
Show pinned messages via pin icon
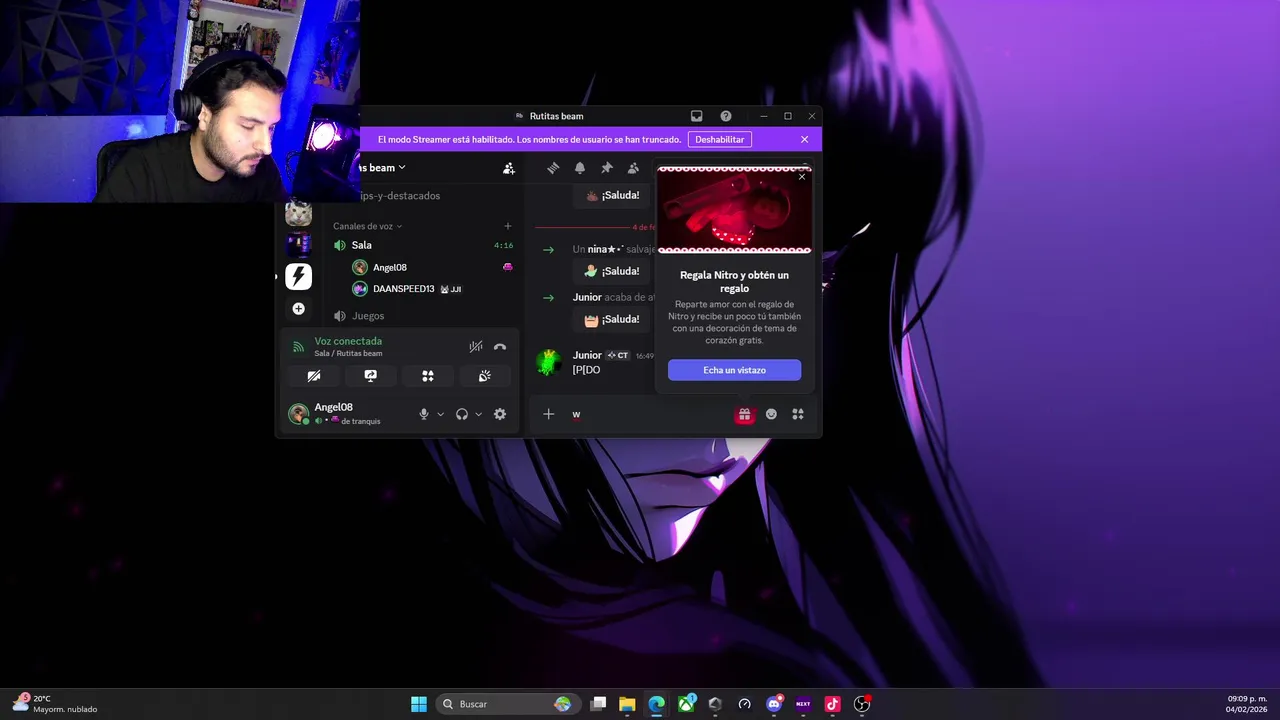[606, 168]
